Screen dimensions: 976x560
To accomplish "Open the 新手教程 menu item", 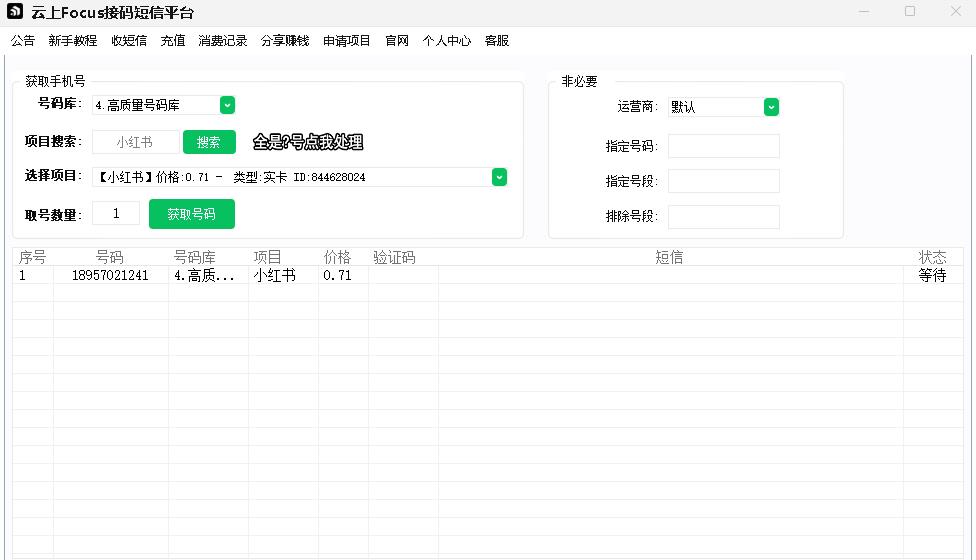I will pos(73,41).
